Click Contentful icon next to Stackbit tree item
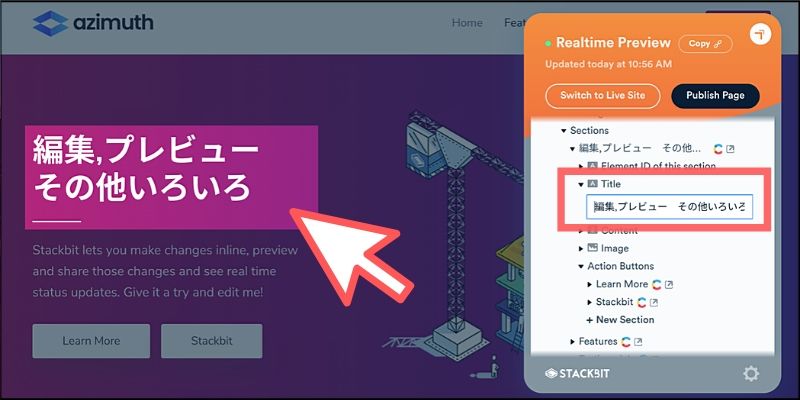 [642, 303]
